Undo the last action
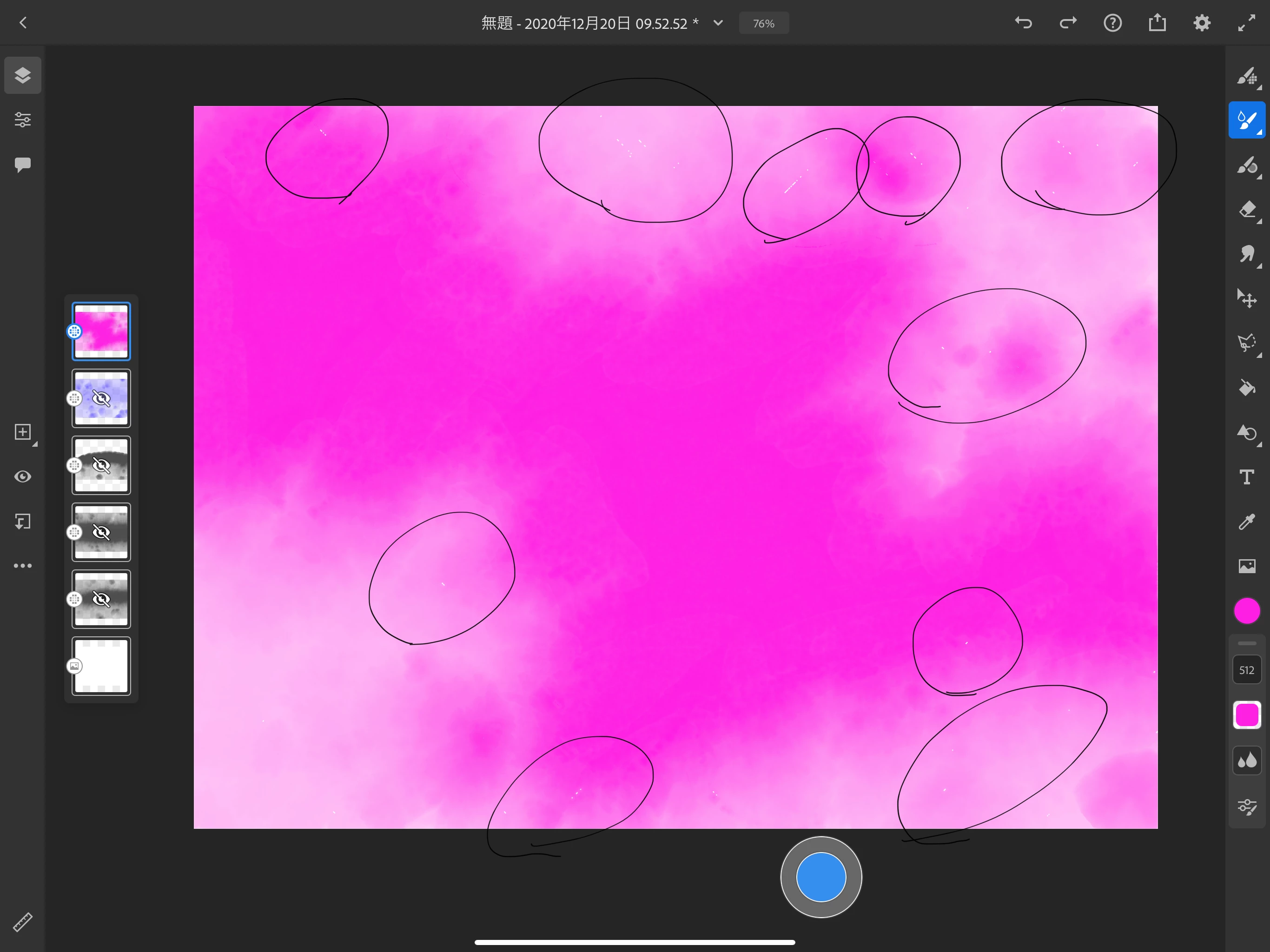The width and height of the screenshot is (1270, 952). tap(1023, 23)
